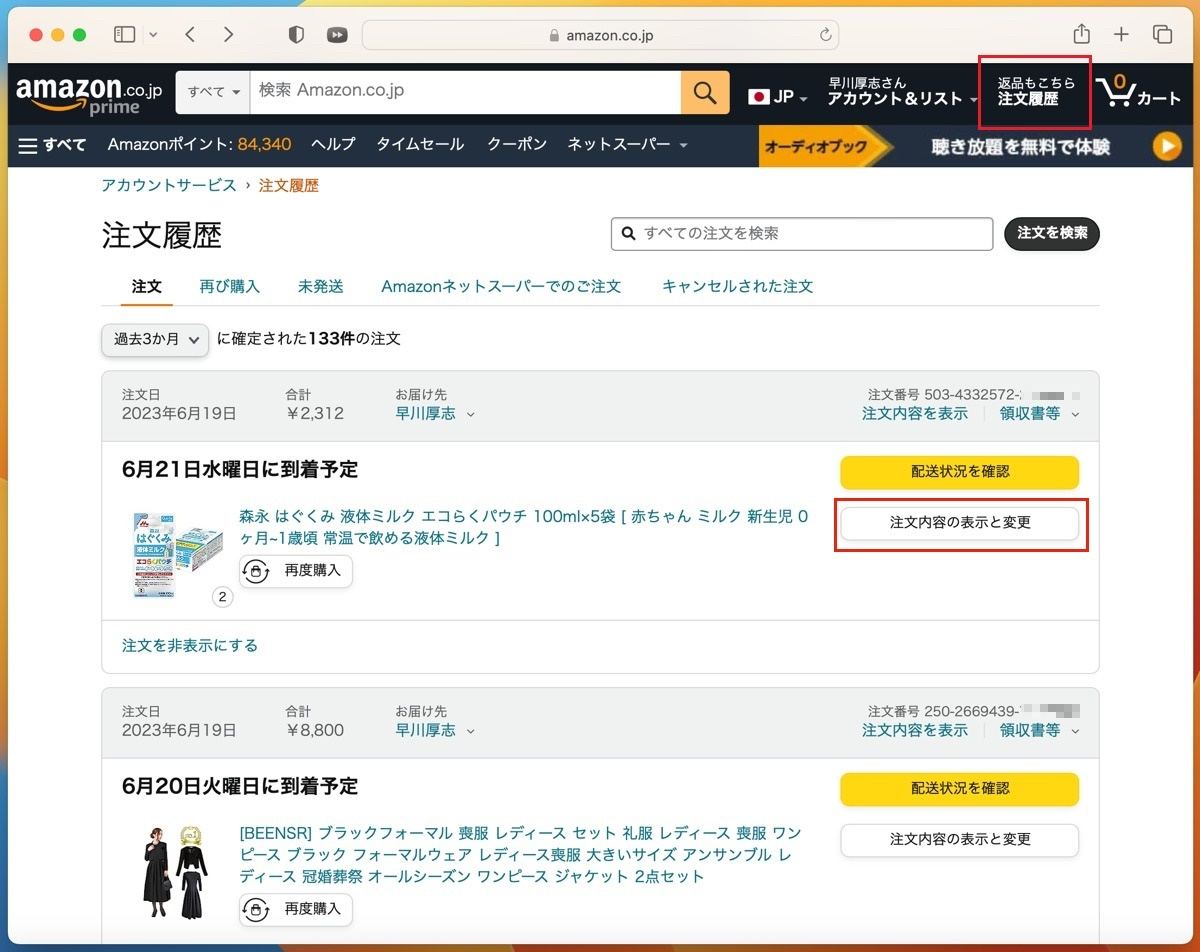1200x952 pixels.
Task: Open the privacy shield icon
Action: [x=296, y=34]
